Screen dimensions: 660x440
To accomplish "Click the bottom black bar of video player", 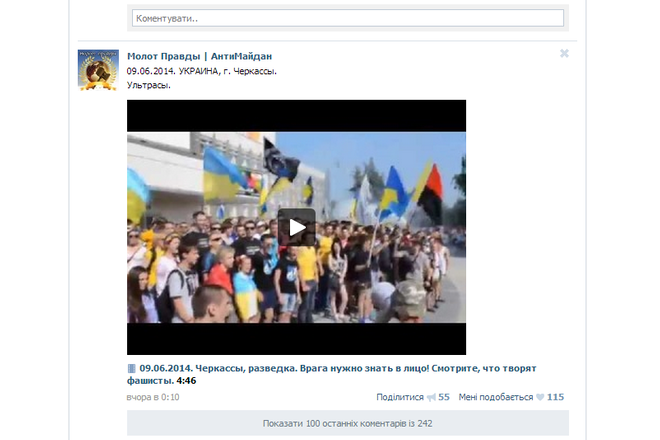I will [x=296, y=338].
